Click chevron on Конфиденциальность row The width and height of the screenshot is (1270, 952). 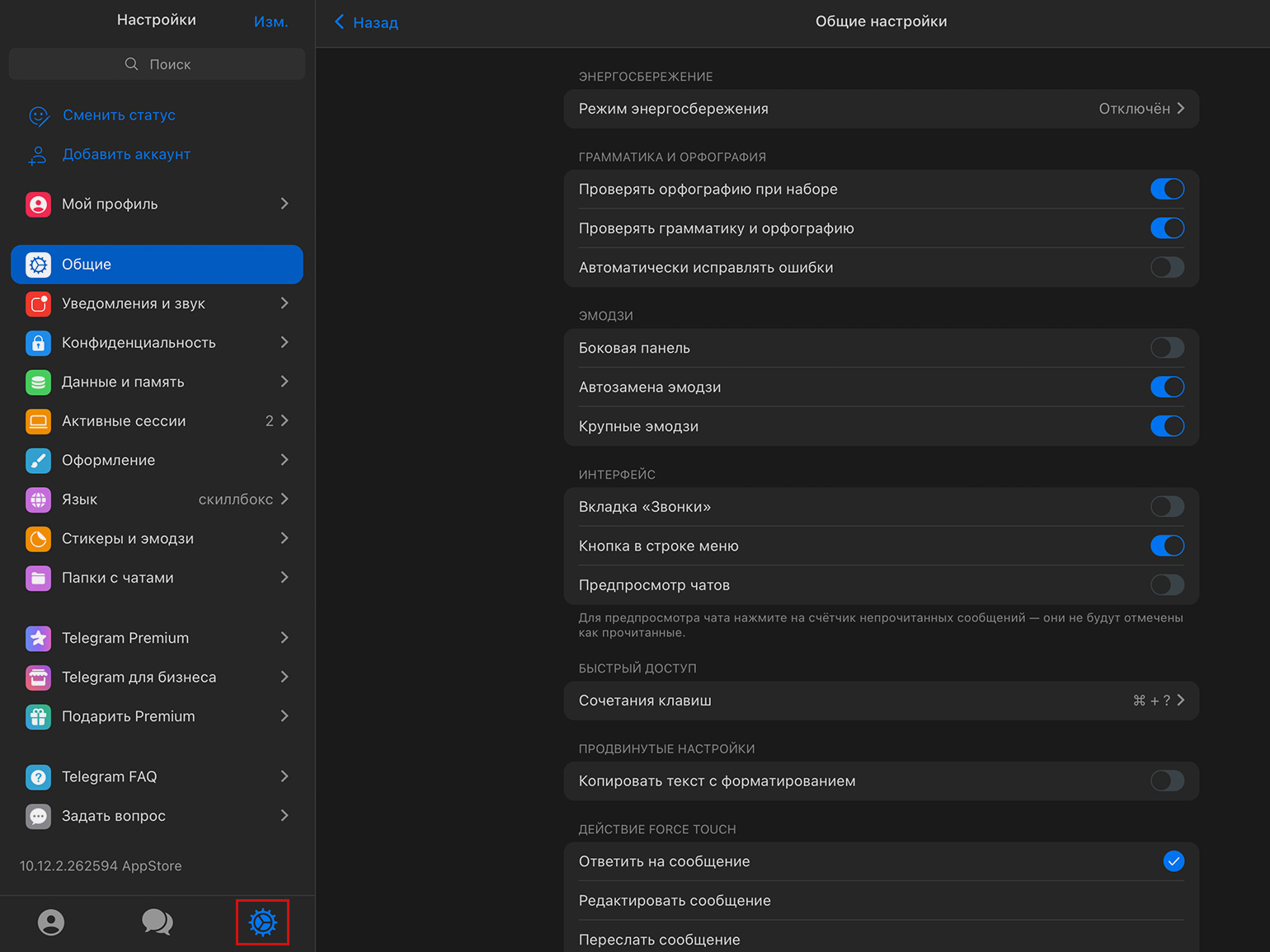285,342
